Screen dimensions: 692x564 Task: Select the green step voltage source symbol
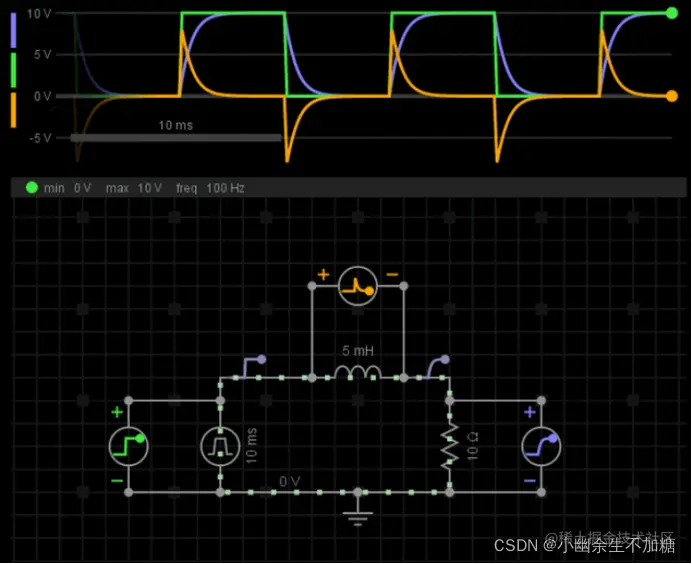pos(128,446)
